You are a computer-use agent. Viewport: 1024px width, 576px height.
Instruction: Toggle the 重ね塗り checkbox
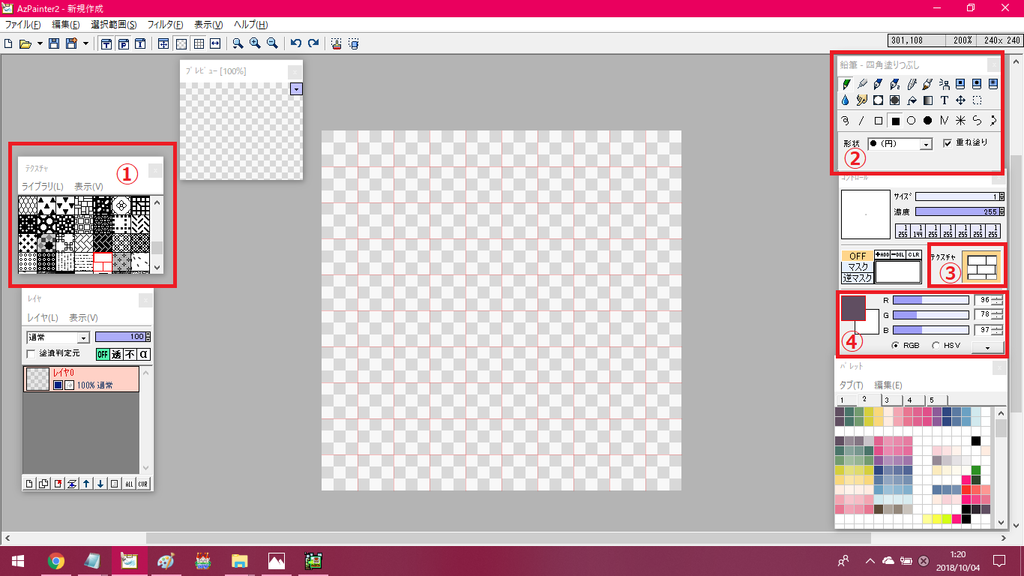(x=948, y=143)
